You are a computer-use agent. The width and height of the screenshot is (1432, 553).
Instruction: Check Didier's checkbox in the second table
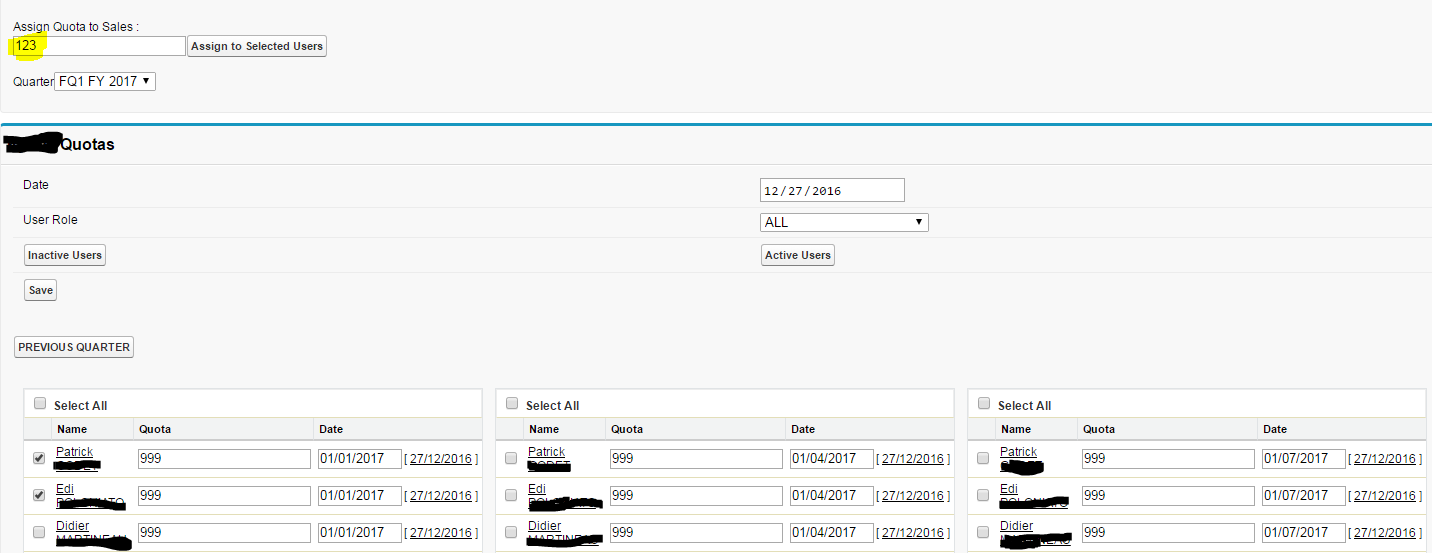click(x=511, y=532)
